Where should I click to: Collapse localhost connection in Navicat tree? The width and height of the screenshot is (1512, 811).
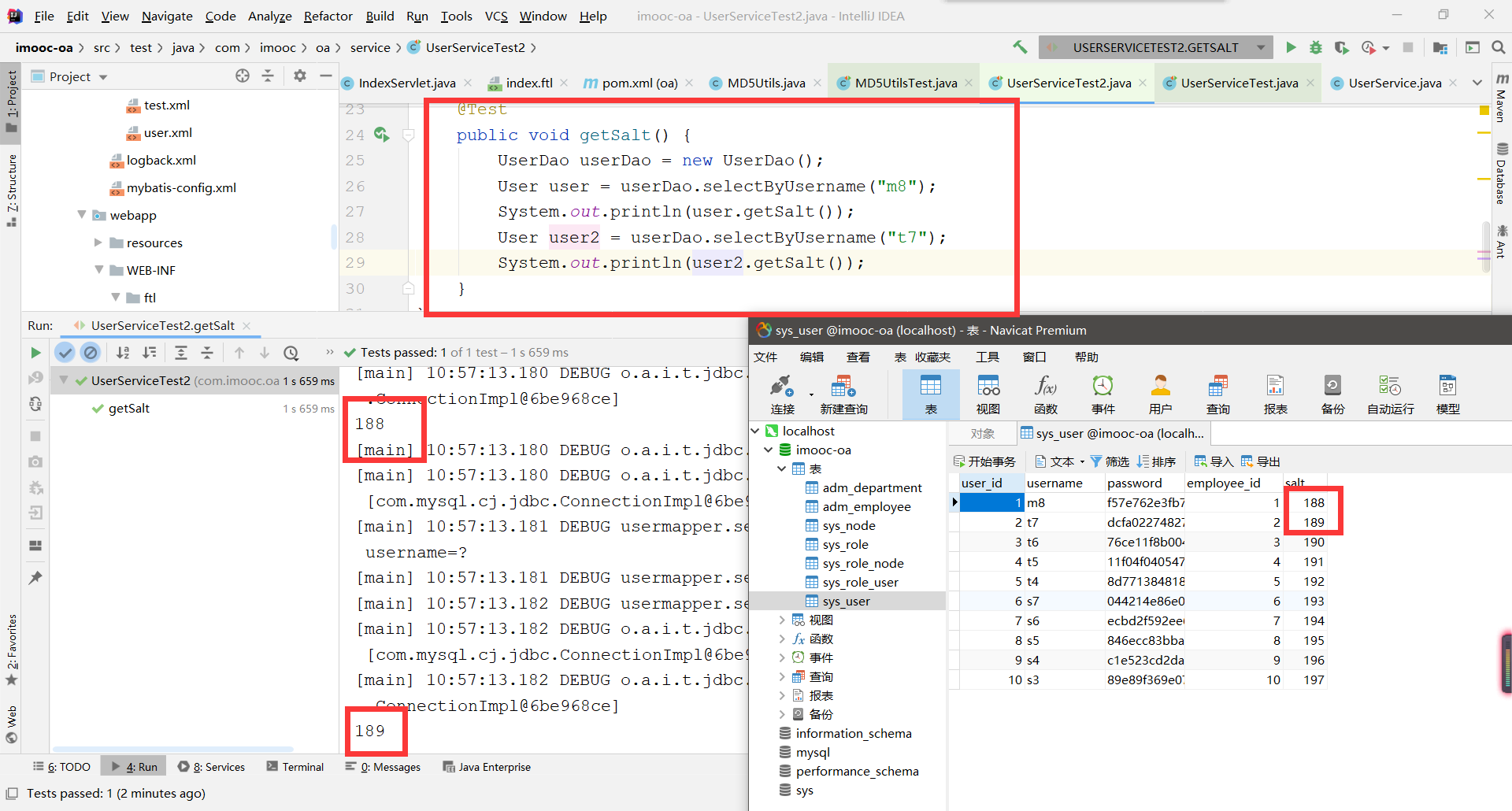tap(755, 431)
